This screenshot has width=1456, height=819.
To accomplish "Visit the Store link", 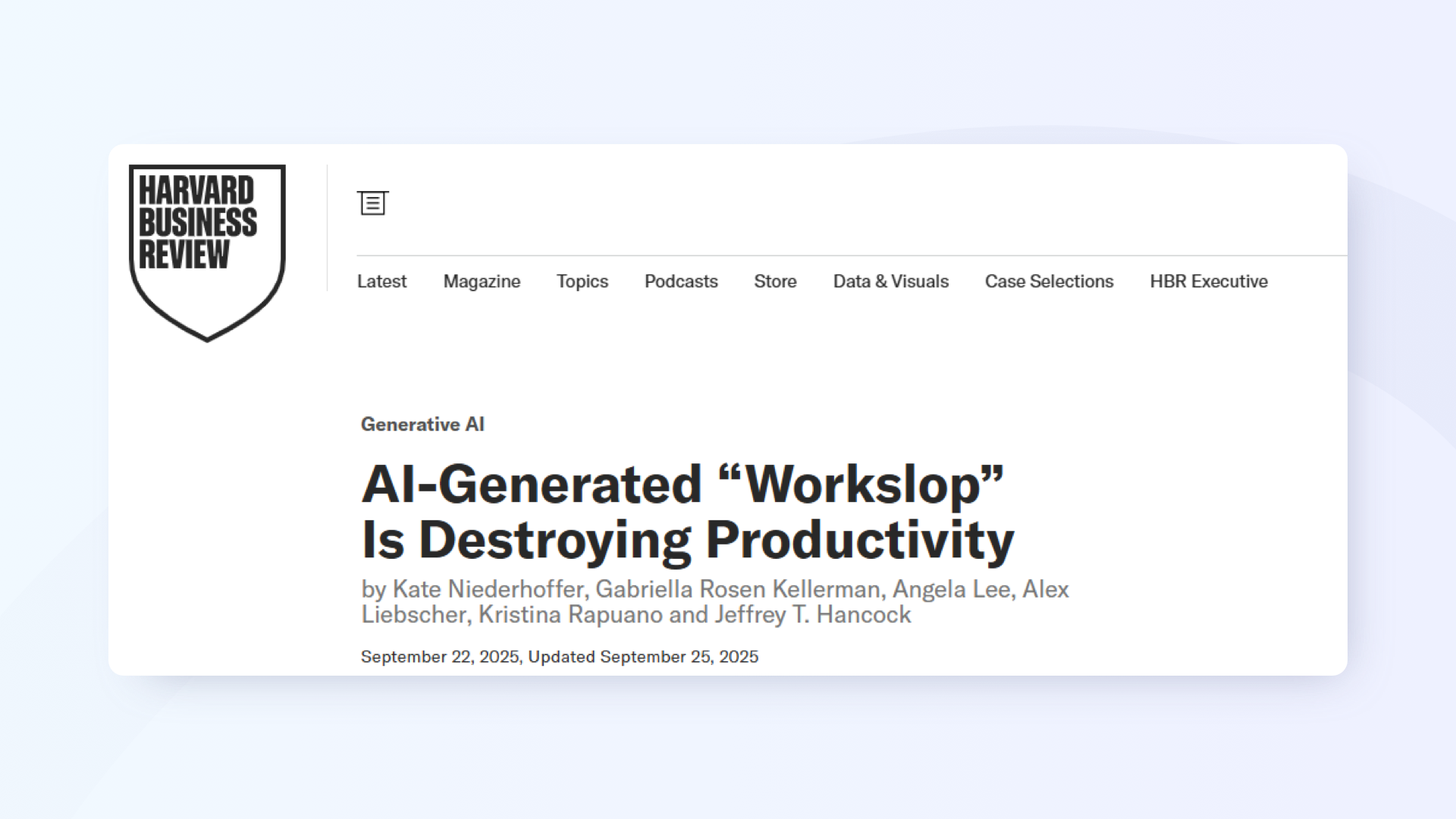I will (x=774, y=281).
